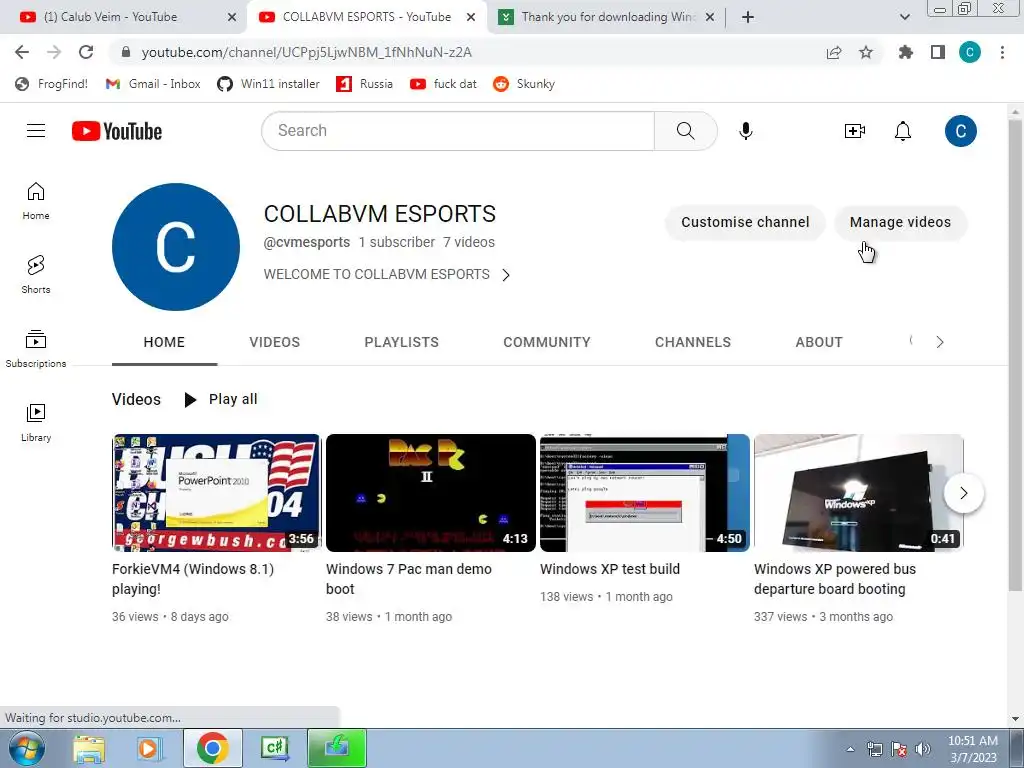Screen dimensions: 1024x768
Task: Click Customise channel button
Action: click(x=745, y=222)
